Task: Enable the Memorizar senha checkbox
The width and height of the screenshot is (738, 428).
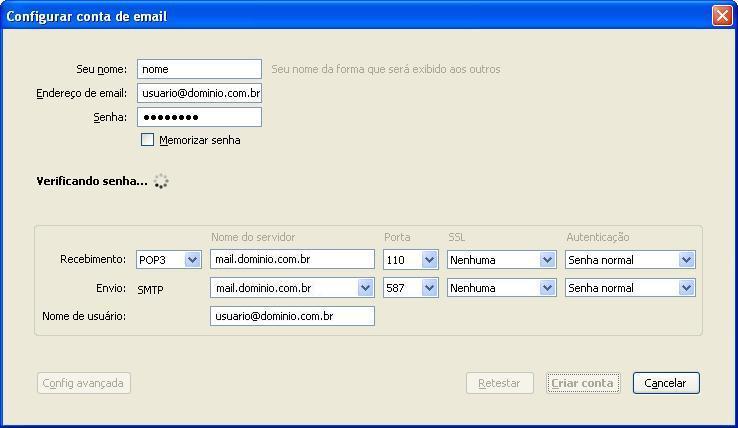Action: (147, 140)
